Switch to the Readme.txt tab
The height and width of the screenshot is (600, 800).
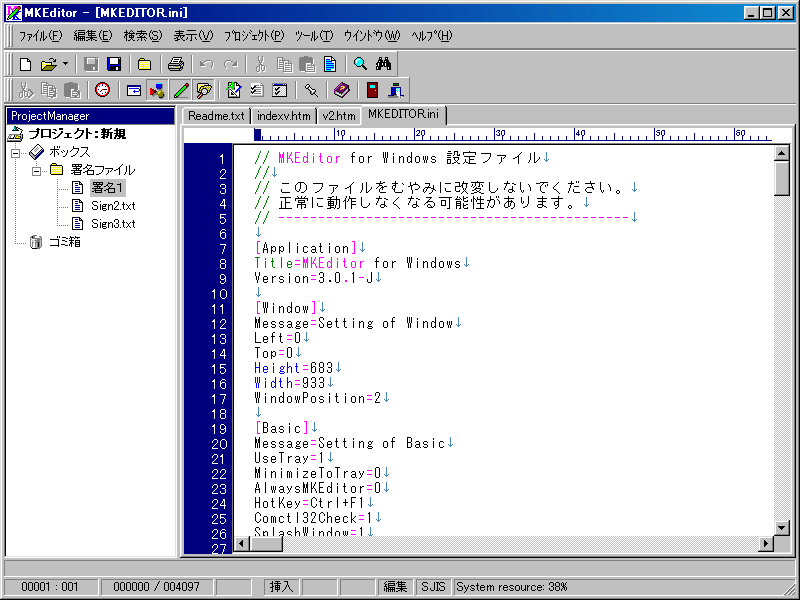[216, 116]
